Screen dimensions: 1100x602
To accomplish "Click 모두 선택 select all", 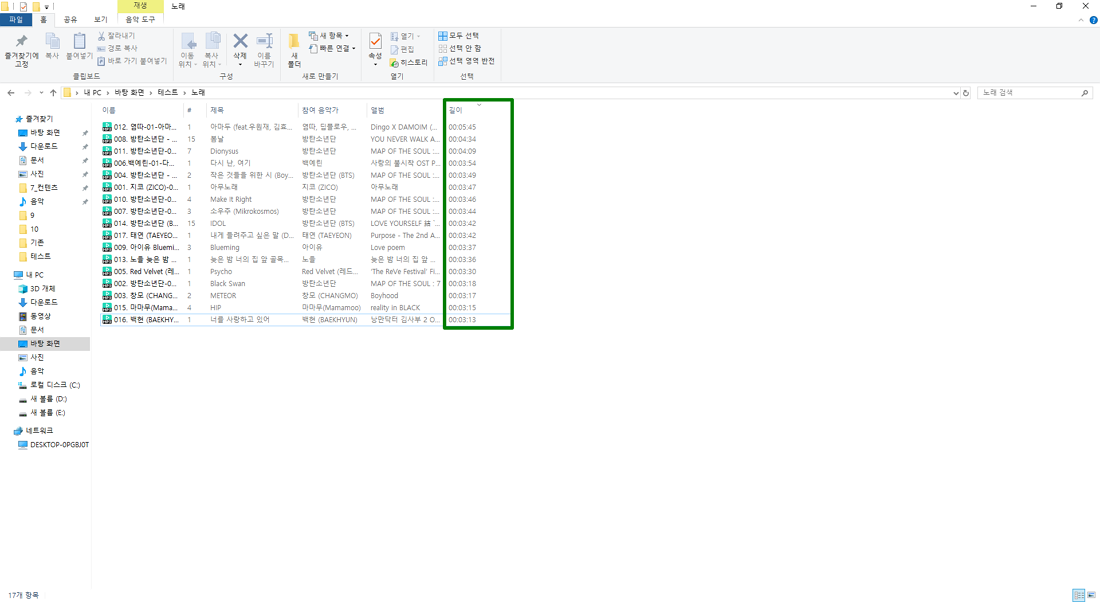I will pyautogui.click(x=458, y=36).
